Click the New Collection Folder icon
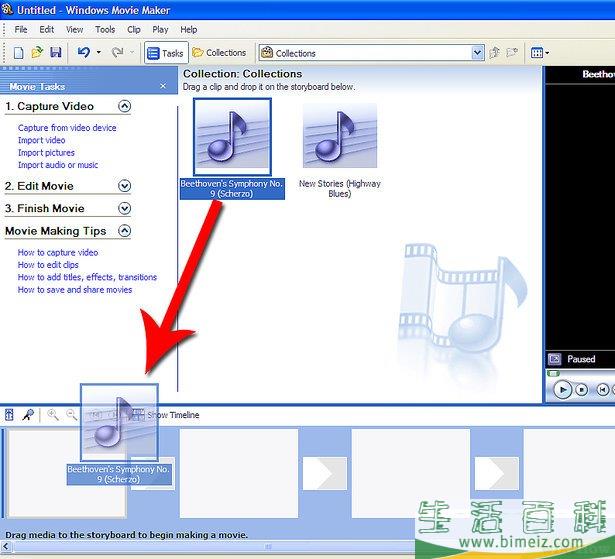 (x=512, y=52)
